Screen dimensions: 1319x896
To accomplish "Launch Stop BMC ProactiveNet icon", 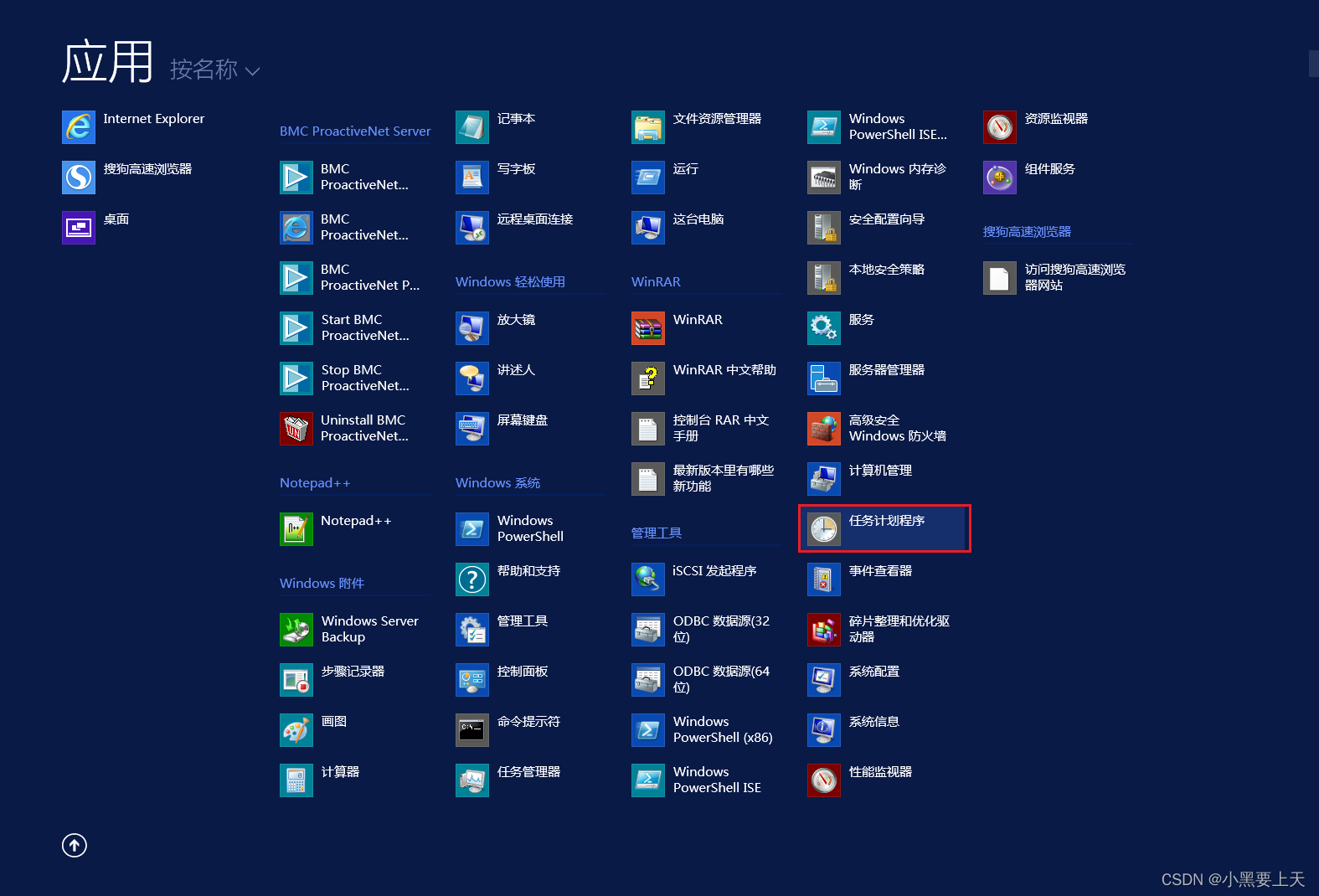I will click(x=296, y=378).
